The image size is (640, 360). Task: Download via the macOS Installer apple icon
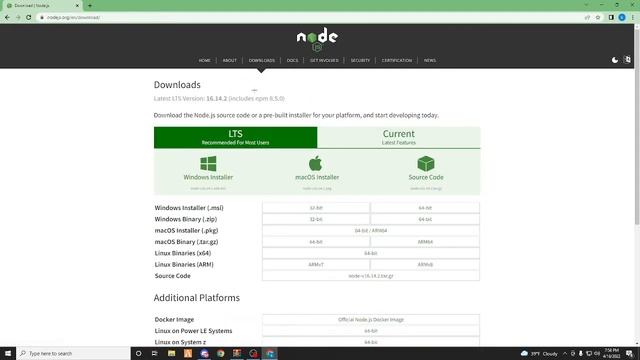click(316, 163)
